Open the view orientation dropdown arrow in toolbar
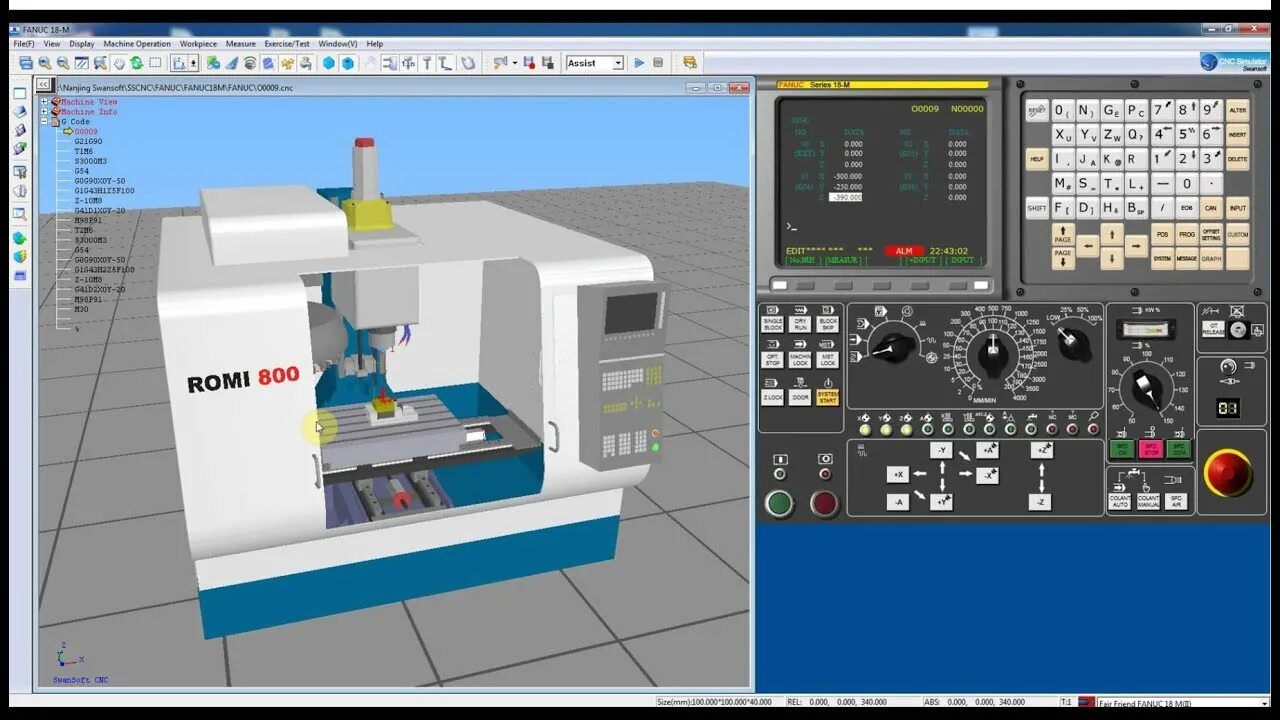 [194, 63]
